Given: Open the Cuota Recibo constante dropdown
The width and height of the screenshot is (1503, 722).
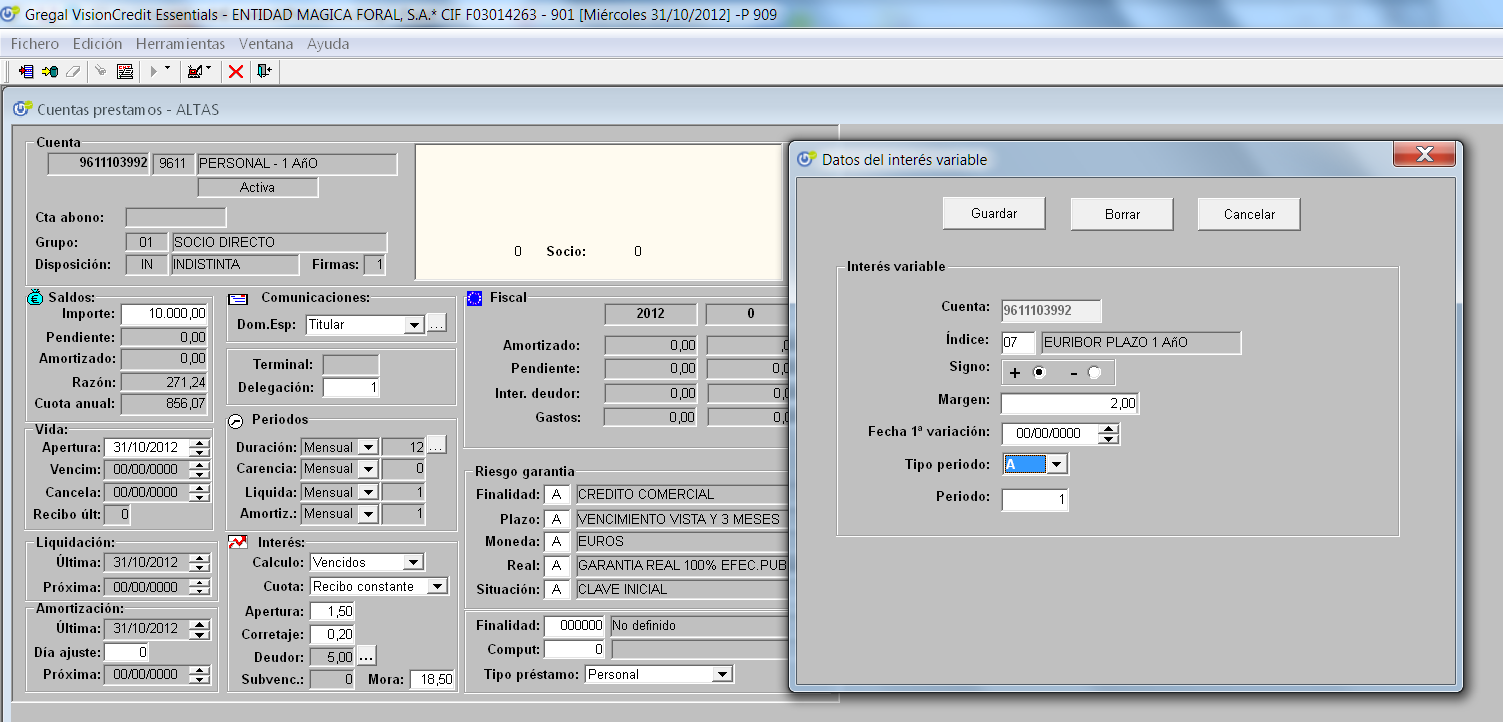Looking at the screenshot, I should [x=438, y=586].
